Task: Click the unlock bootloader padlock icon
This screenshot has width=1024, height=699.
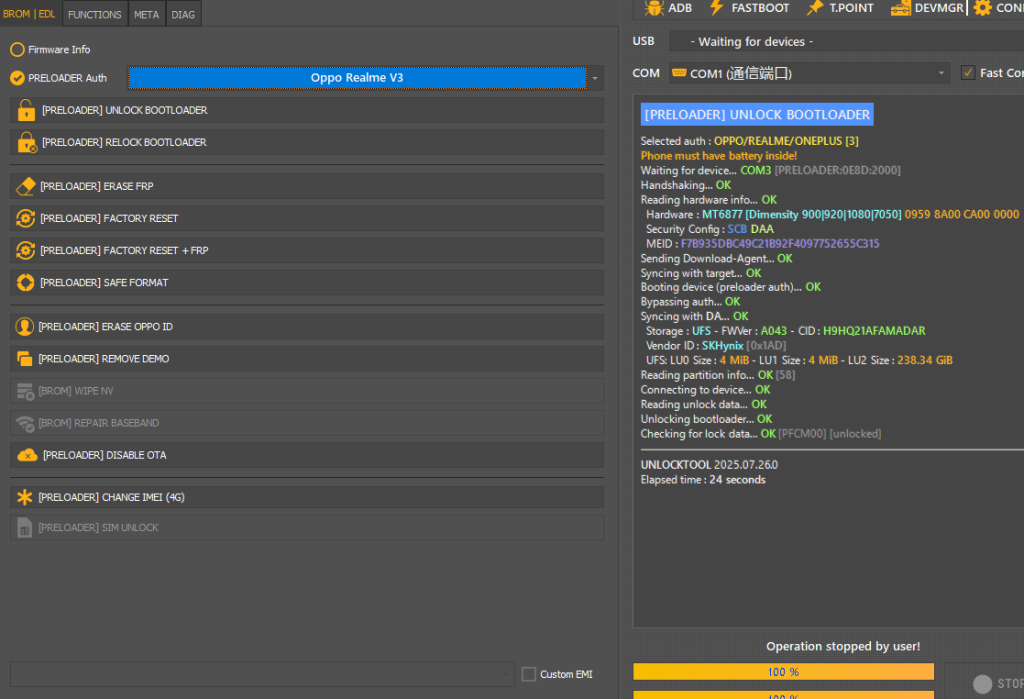Action: 26,110
